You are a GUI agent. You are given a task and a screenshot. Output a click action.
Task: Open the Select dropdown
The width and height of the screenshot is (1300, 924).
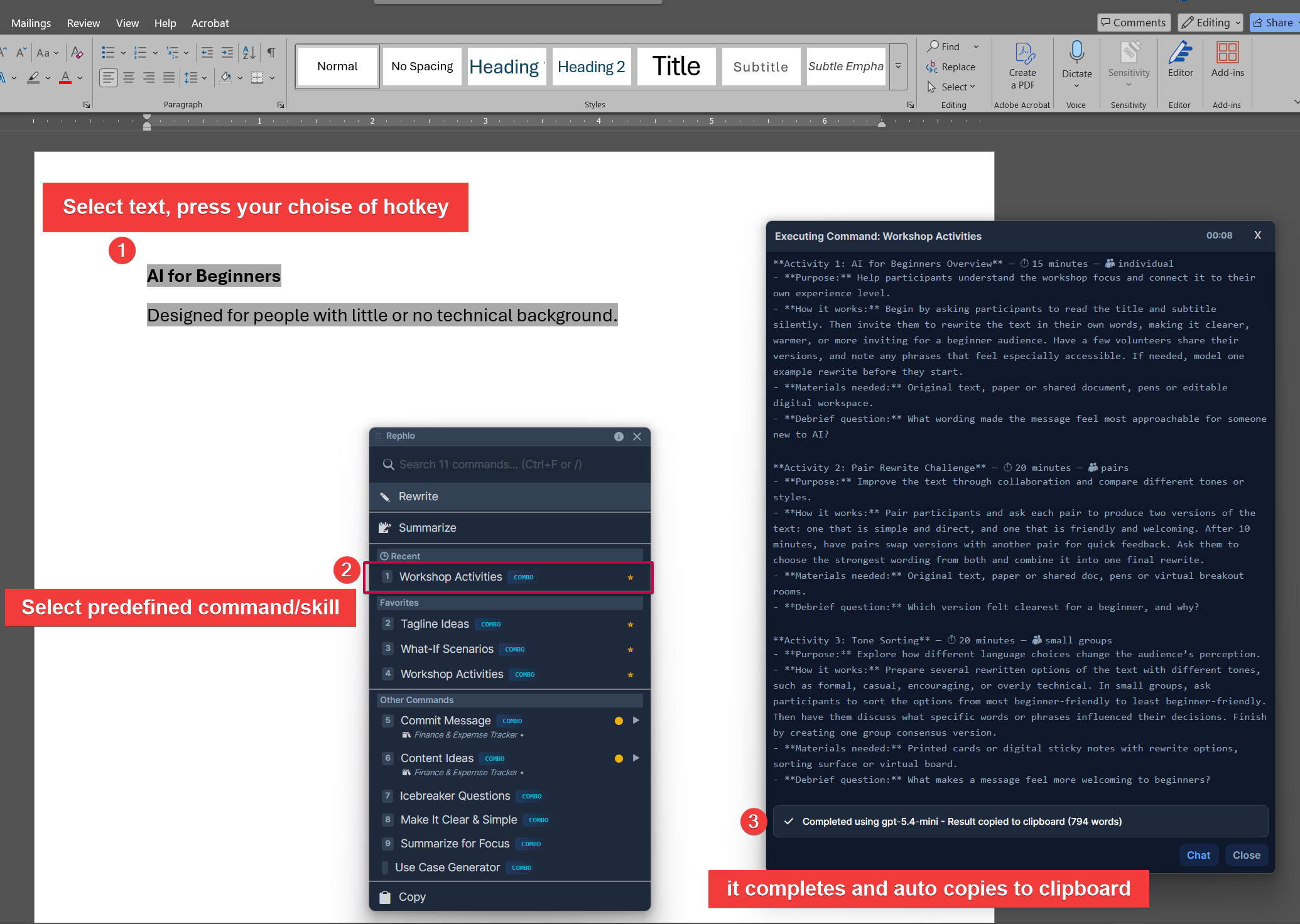[x=951, y=87]
